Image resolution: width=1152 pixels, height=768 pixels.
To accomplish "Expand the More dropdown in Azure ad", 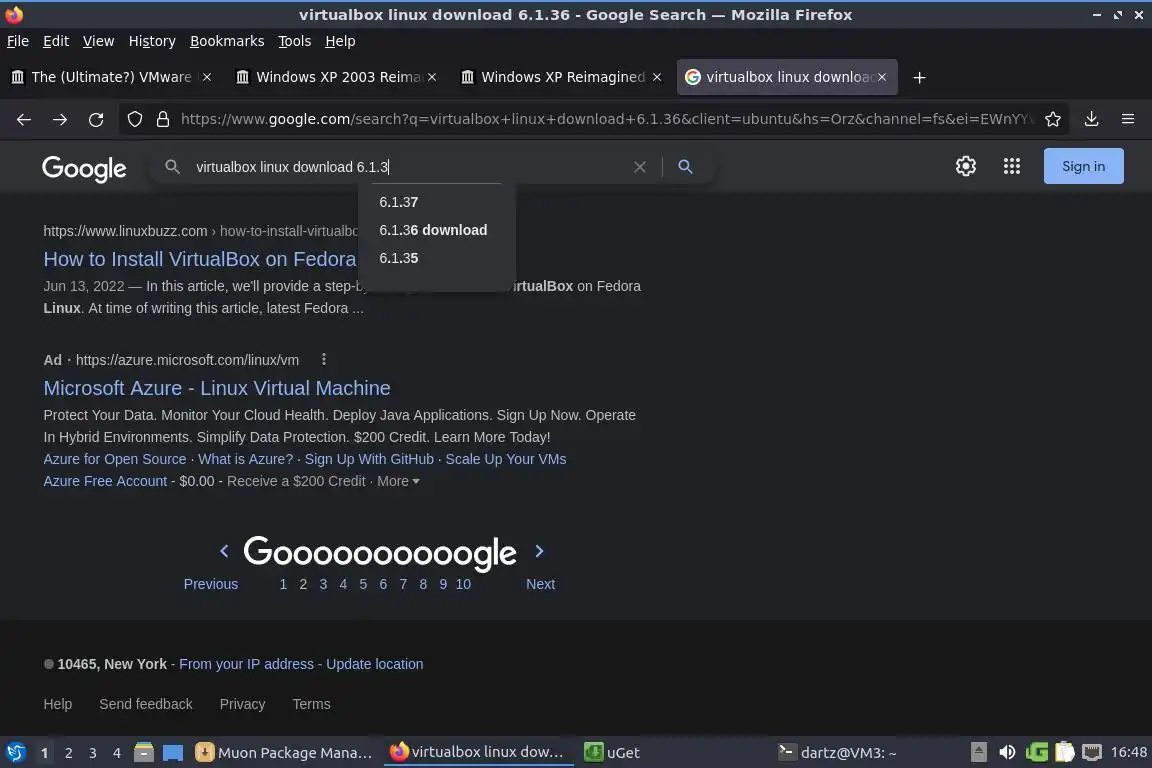I will tap(398, 481).
